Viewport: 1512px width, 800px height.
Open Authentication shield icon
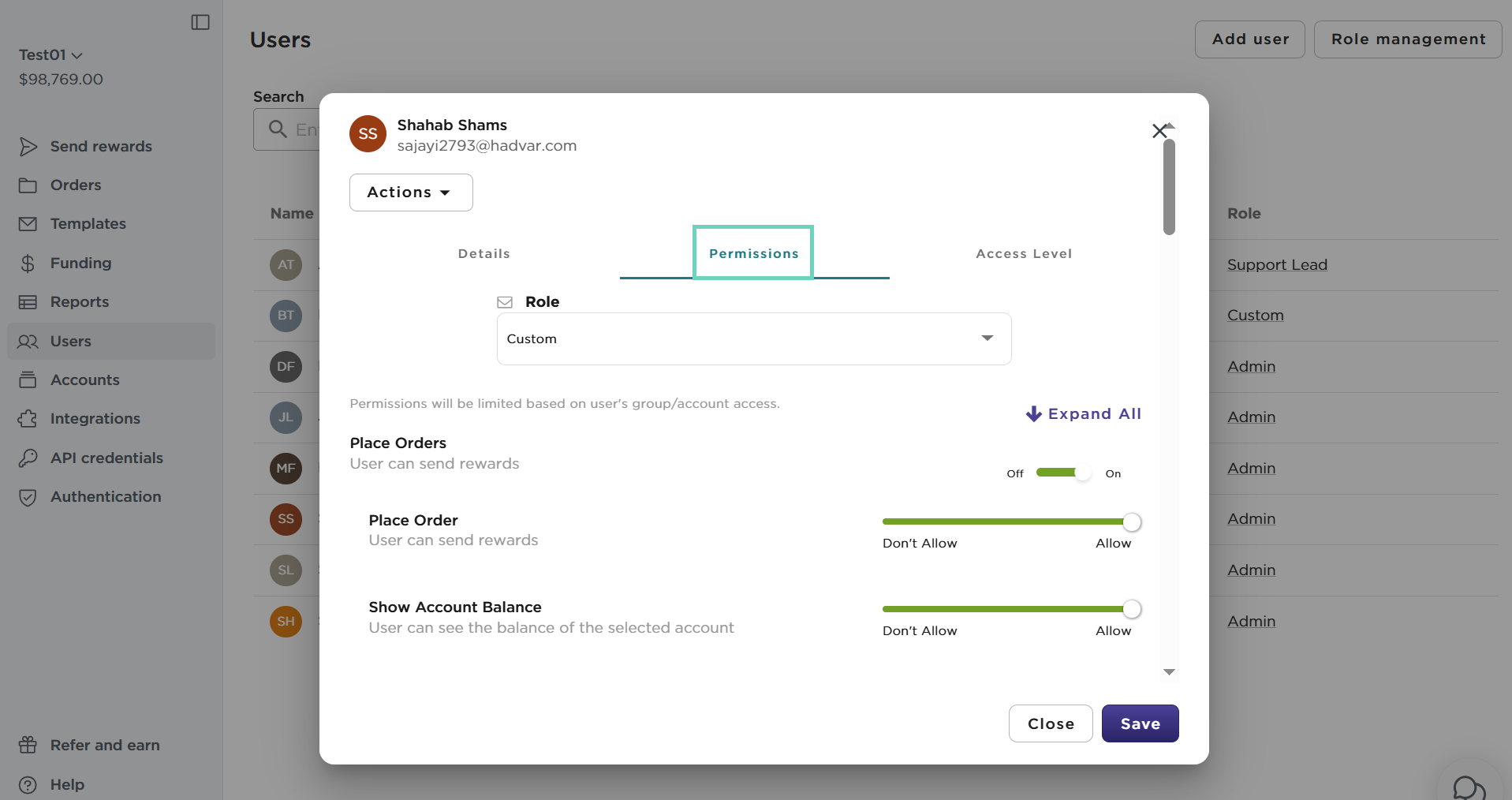click(28, 497)
